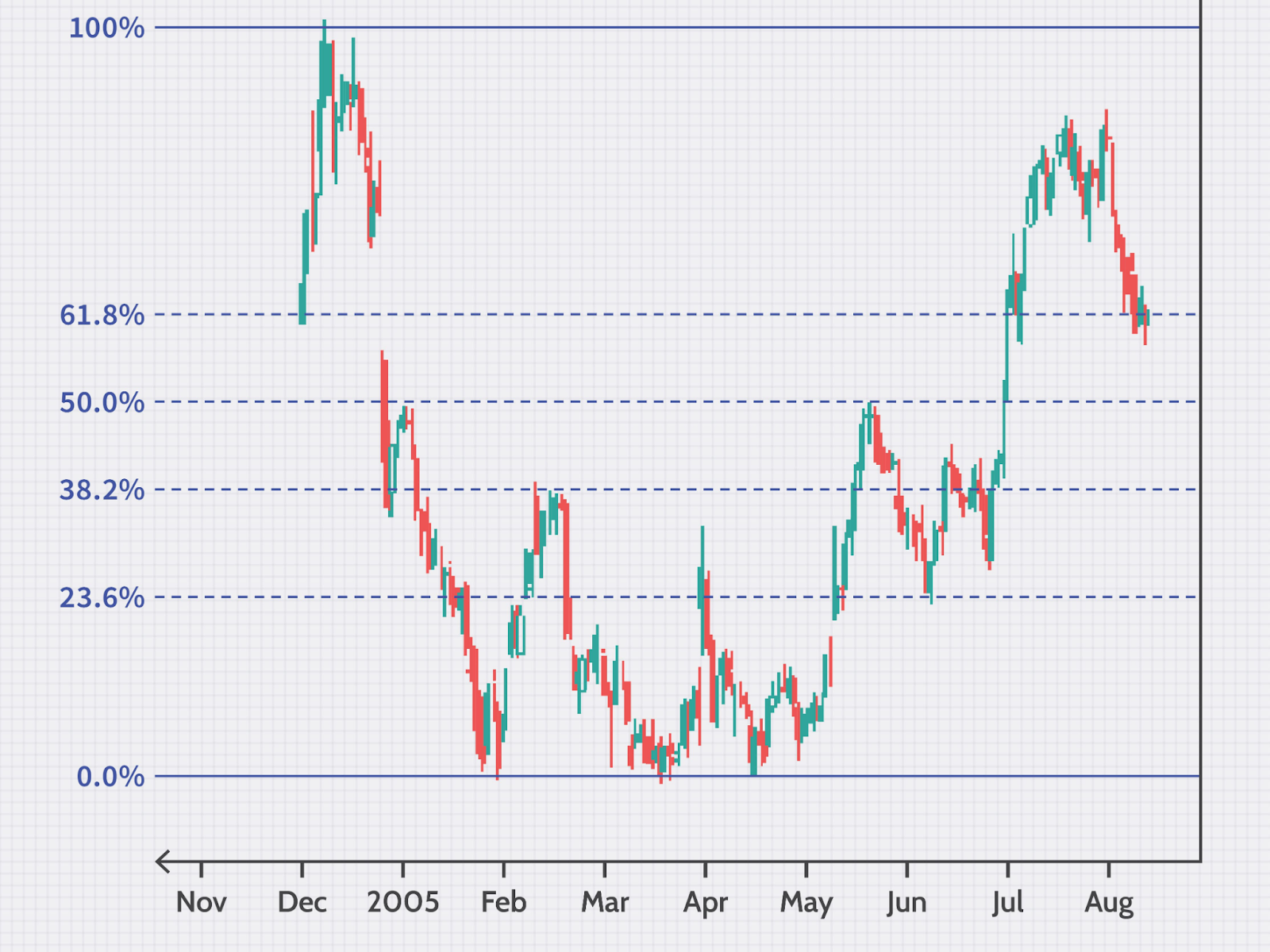Select the Feb month label
The height and width of the screenshot is (952, 1270).
point(503,902)
